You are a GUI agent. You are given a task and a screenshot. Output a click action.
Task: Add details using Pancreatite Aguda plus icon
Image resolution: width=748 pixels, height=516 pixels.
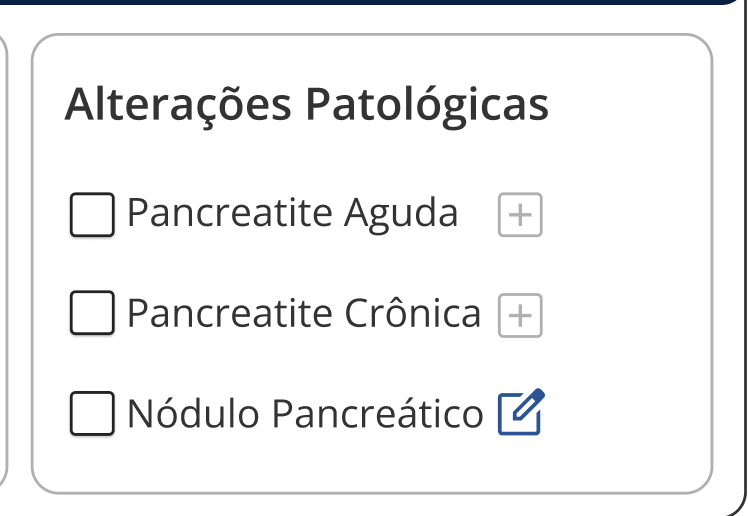pos(520,215)
